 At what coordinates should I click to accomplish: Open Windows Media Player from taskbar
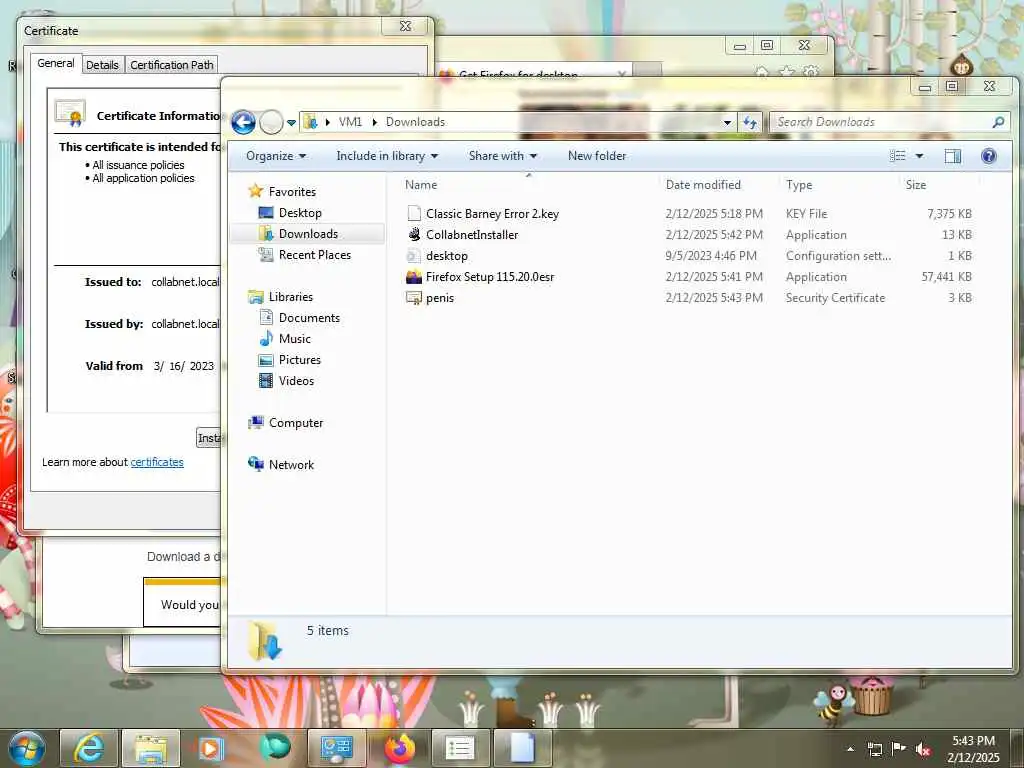(x=210, y=748)
